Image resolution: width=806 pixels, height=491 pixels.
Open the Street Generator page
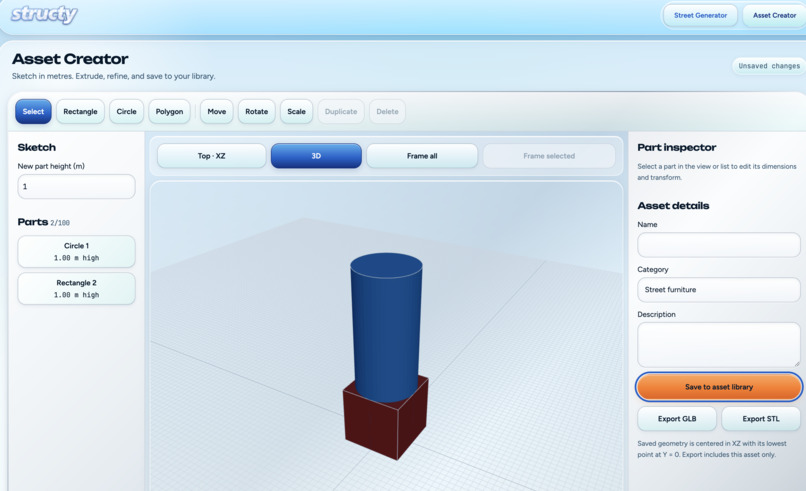(x=700, y=15)
